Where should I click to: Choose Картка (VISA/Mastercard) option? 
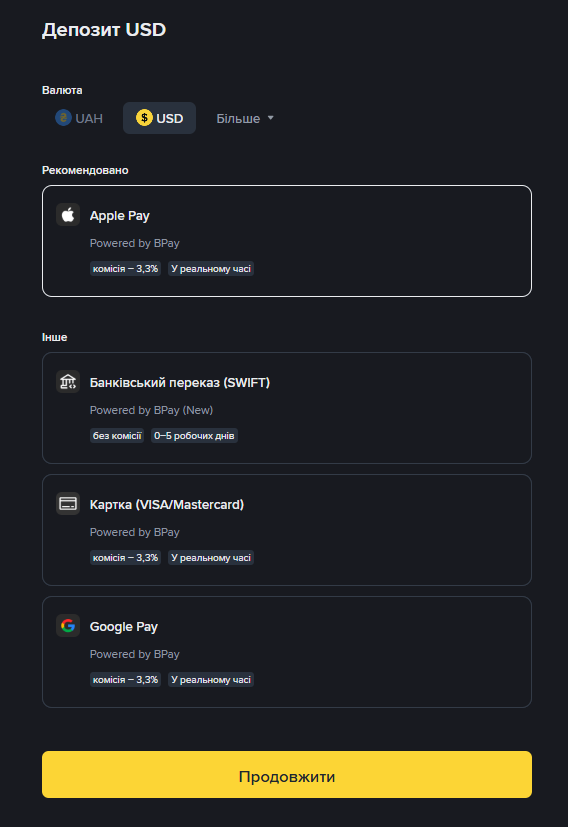pyautogui.click(x=287, y=530)
